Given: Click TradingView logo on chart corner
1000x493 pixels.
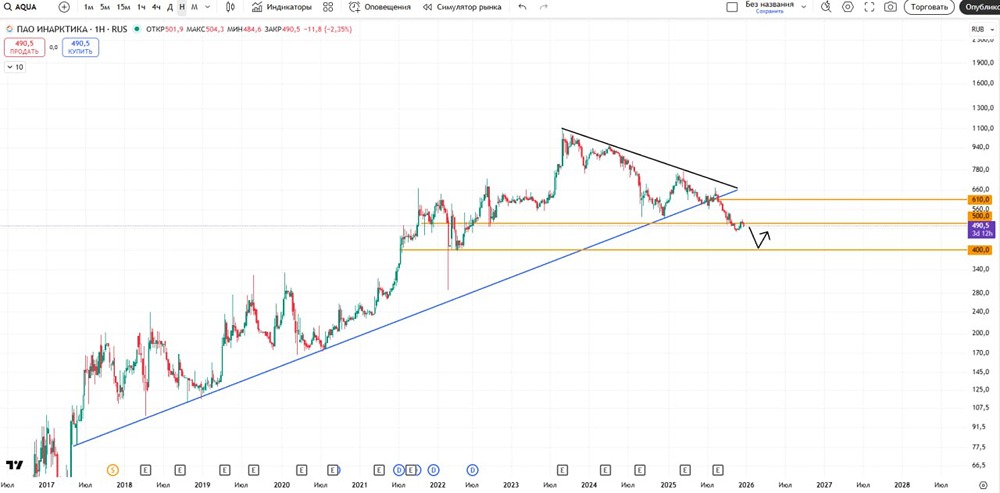Looking at the screenshot, I should 15,465.
